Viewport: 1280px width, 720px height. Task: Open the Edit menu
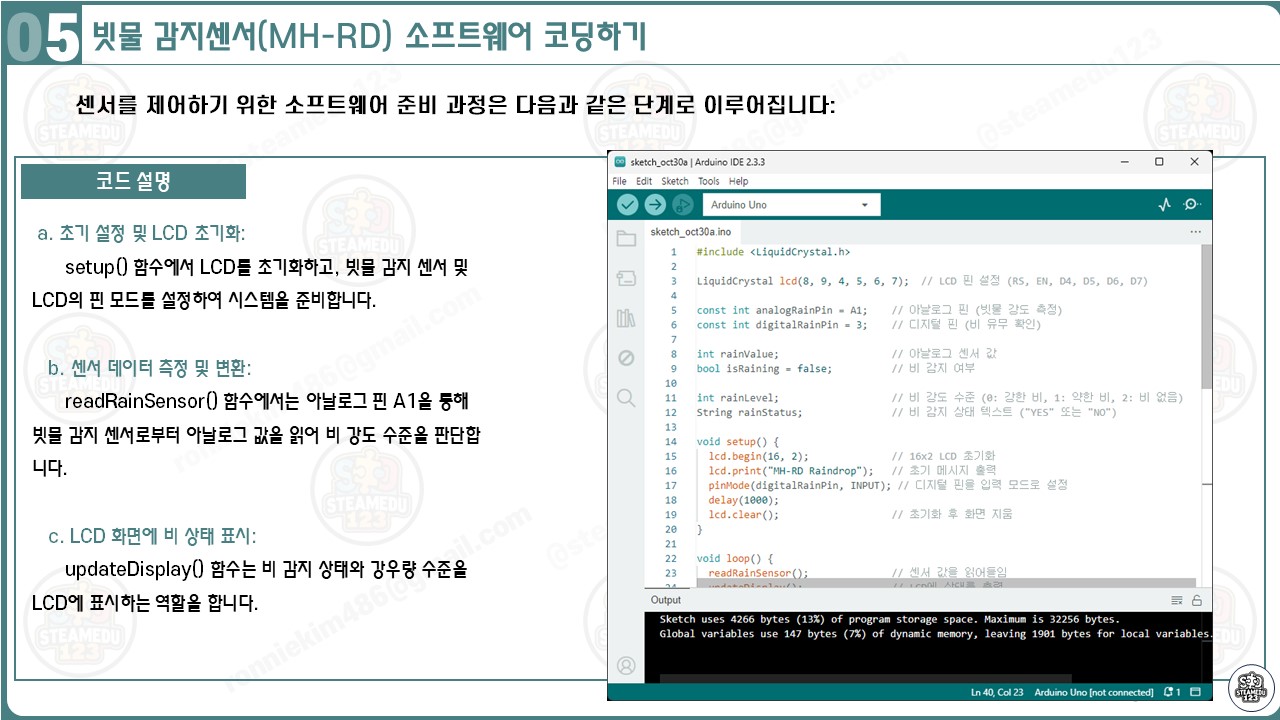pyautogui.click(x=644, y=181)
